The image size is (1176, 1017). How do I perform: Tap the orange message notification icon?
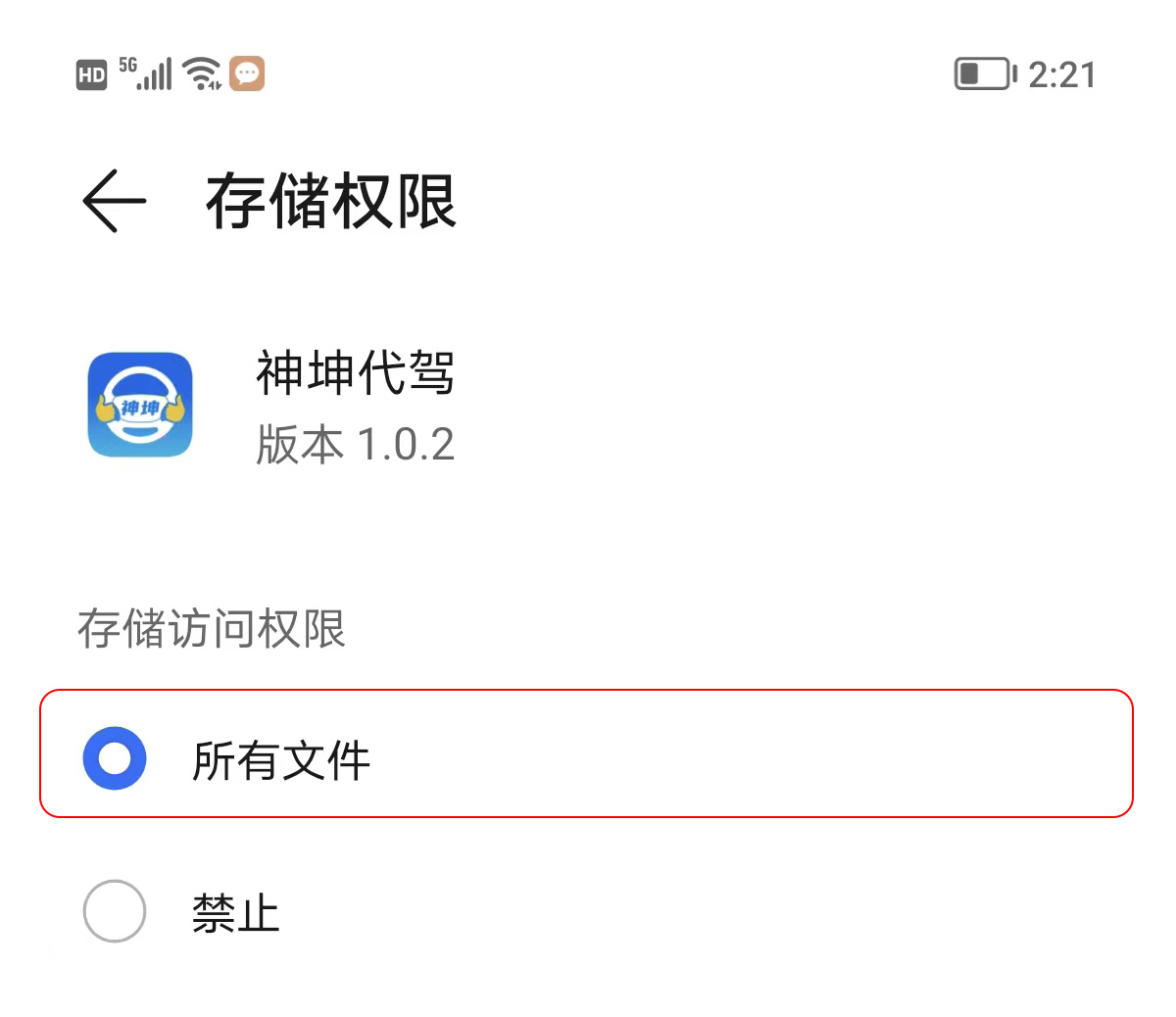(x=247, y=73)
